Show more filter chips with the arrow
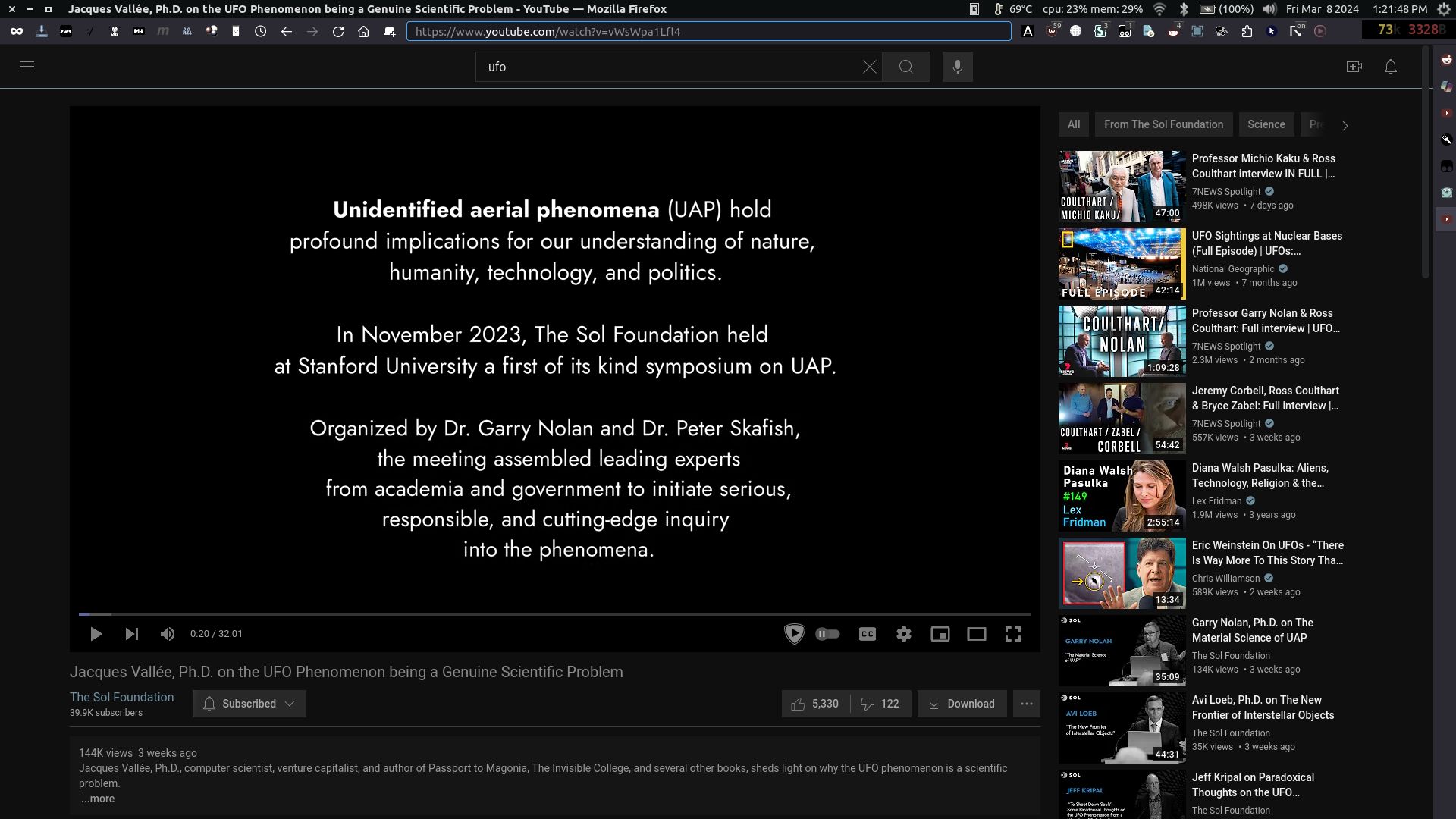This screenshot has height=819, width=1456. (x=1345, y=126)
